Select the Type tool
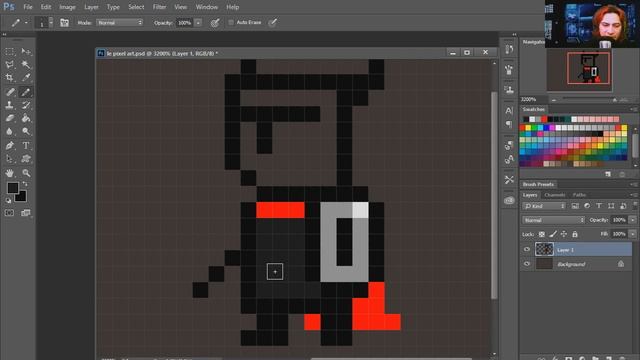Viewport: 640px width, 360px height. (x=26, y=146)
